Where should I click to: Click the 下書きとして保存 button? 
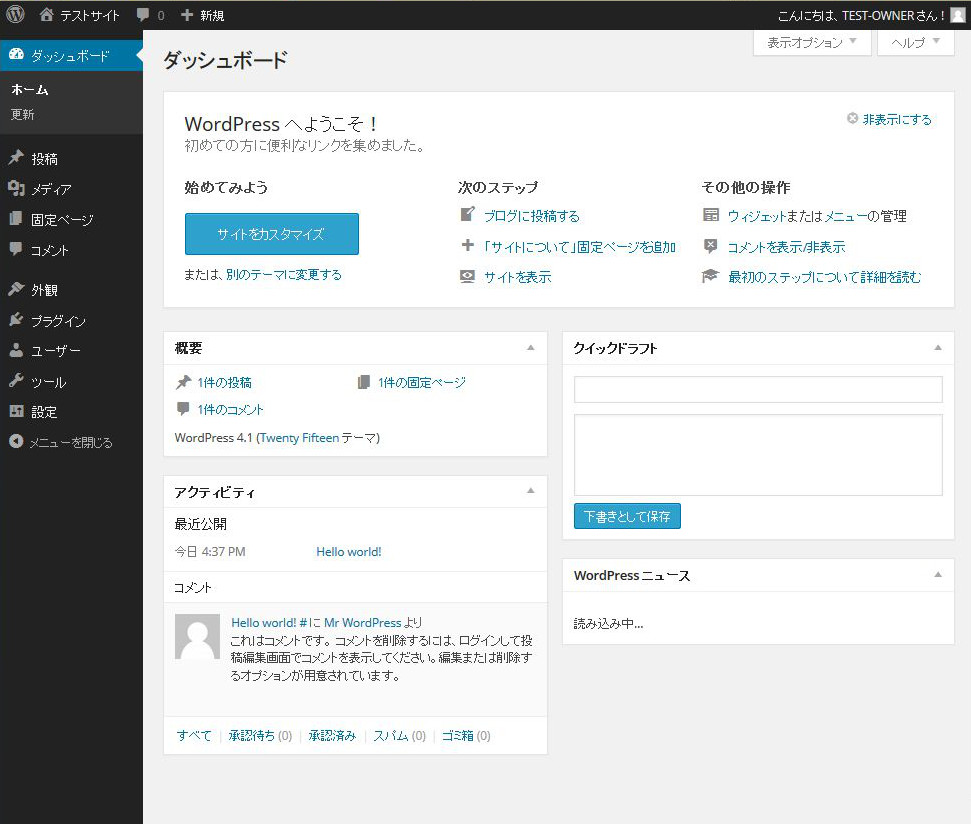[x=627, y=516]
